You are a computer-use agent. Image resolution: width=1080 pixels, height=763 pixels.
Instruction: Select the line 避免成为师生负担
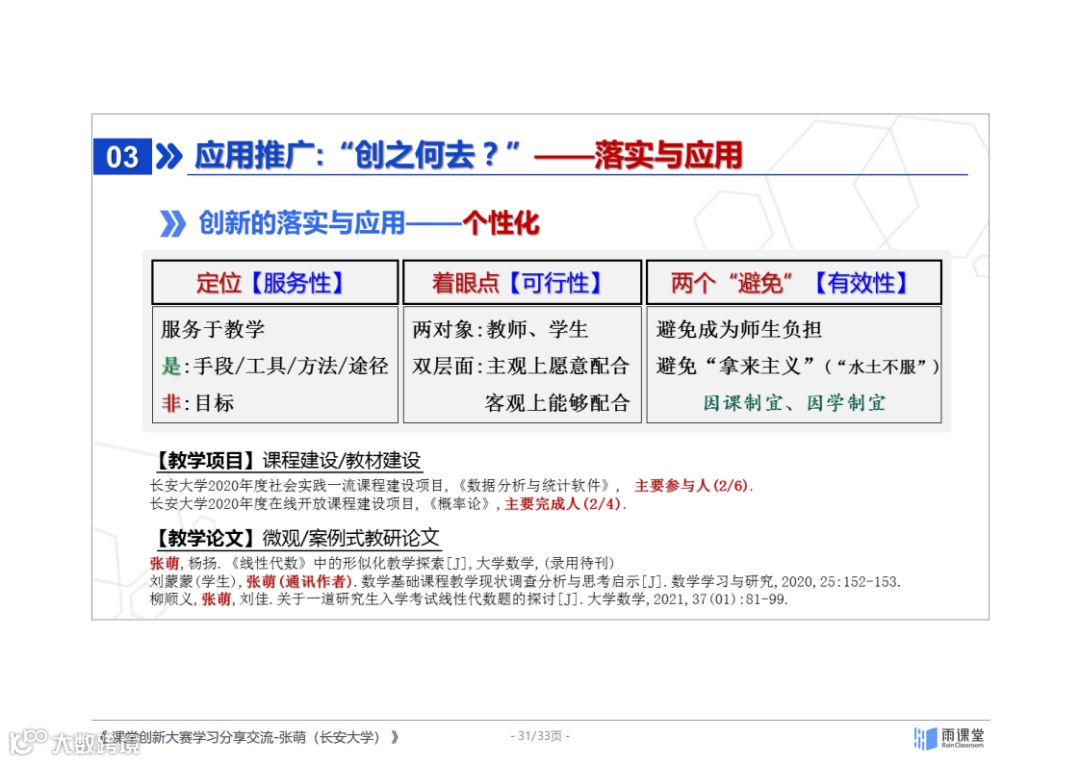[x=738, y=329]
